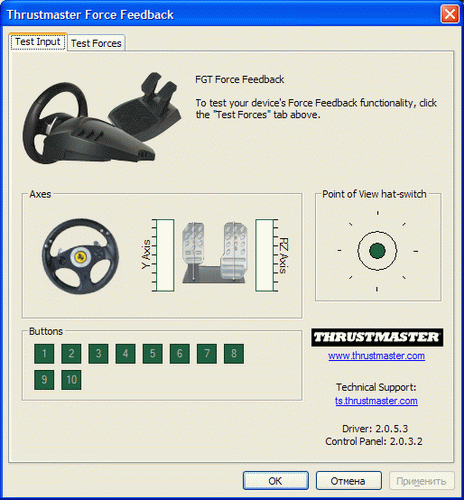
Task: Click the steering wheel axis image
Action: pyautogui.click(x=80, y=256)
